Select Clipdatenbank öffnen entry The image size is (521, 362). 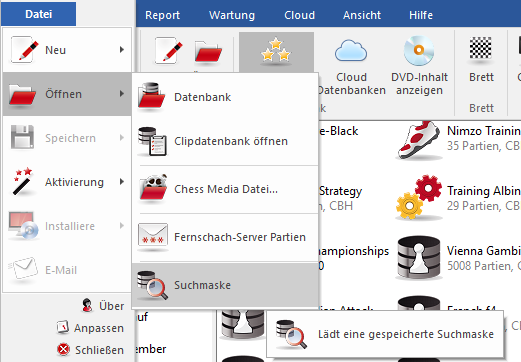pyautogui.click(x=225, y=141)
